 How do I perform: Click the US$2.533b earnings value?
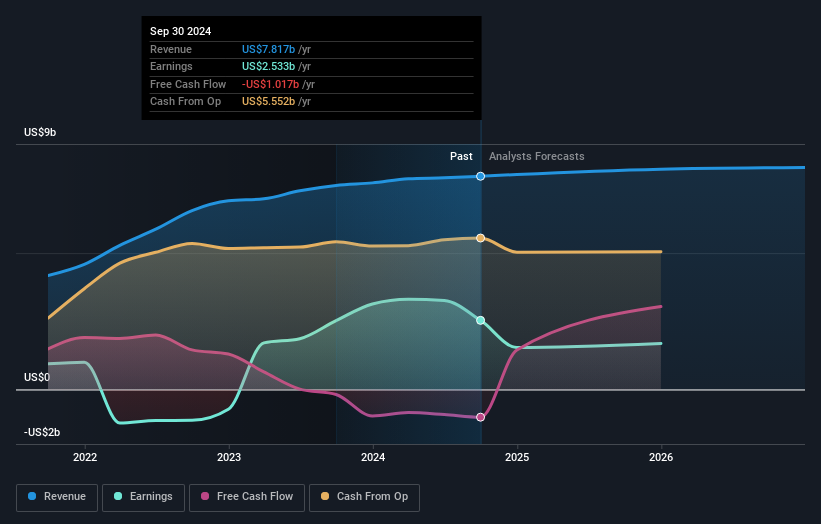tap(268, 66)
